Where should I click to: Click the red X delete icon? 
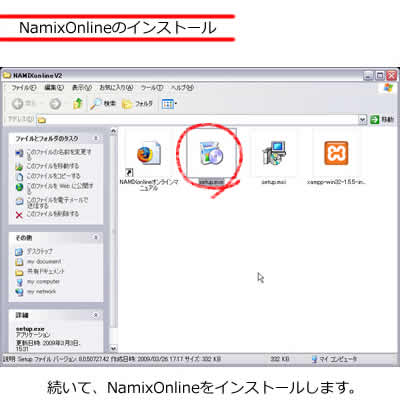[x=19, y=215]
